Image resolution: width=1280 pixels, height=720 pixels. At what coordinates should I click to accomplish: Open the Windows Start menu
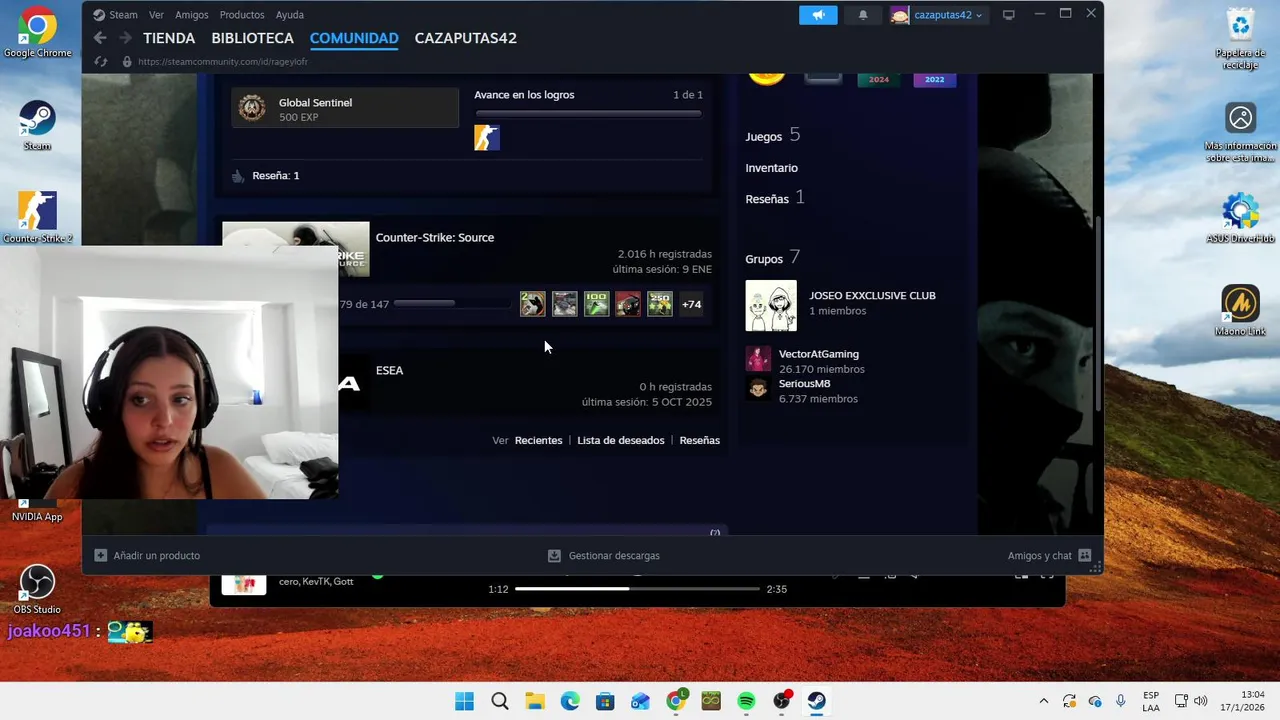464,701
